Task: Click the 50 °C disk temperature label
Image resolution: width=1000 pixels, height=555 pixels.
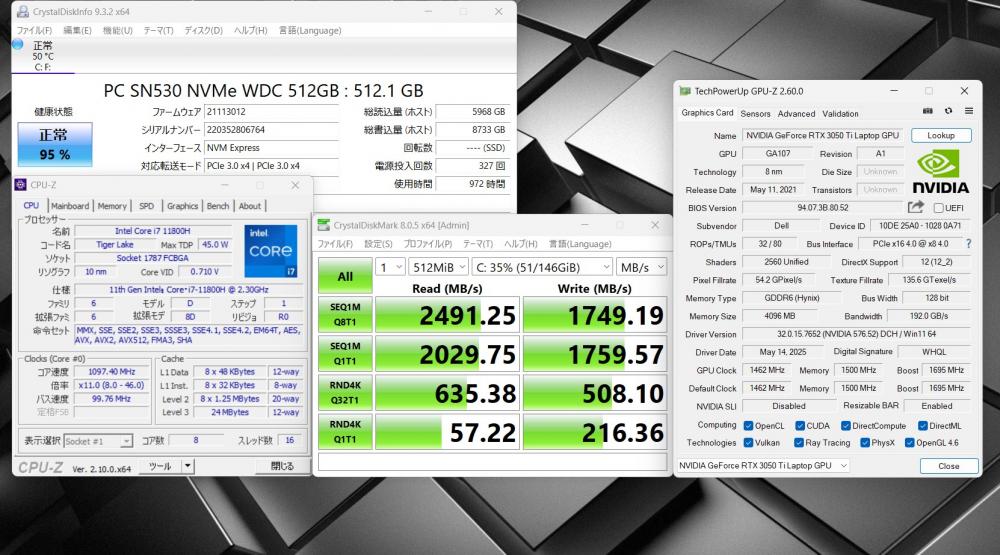Action: 43,56
